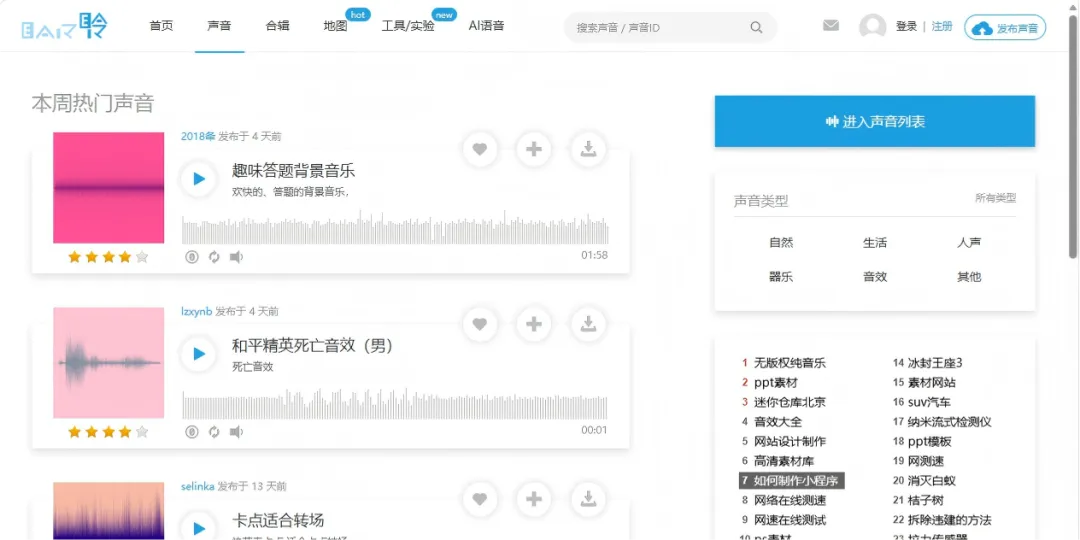
Task: Click the Ear0 site logo
Action: 64,26
